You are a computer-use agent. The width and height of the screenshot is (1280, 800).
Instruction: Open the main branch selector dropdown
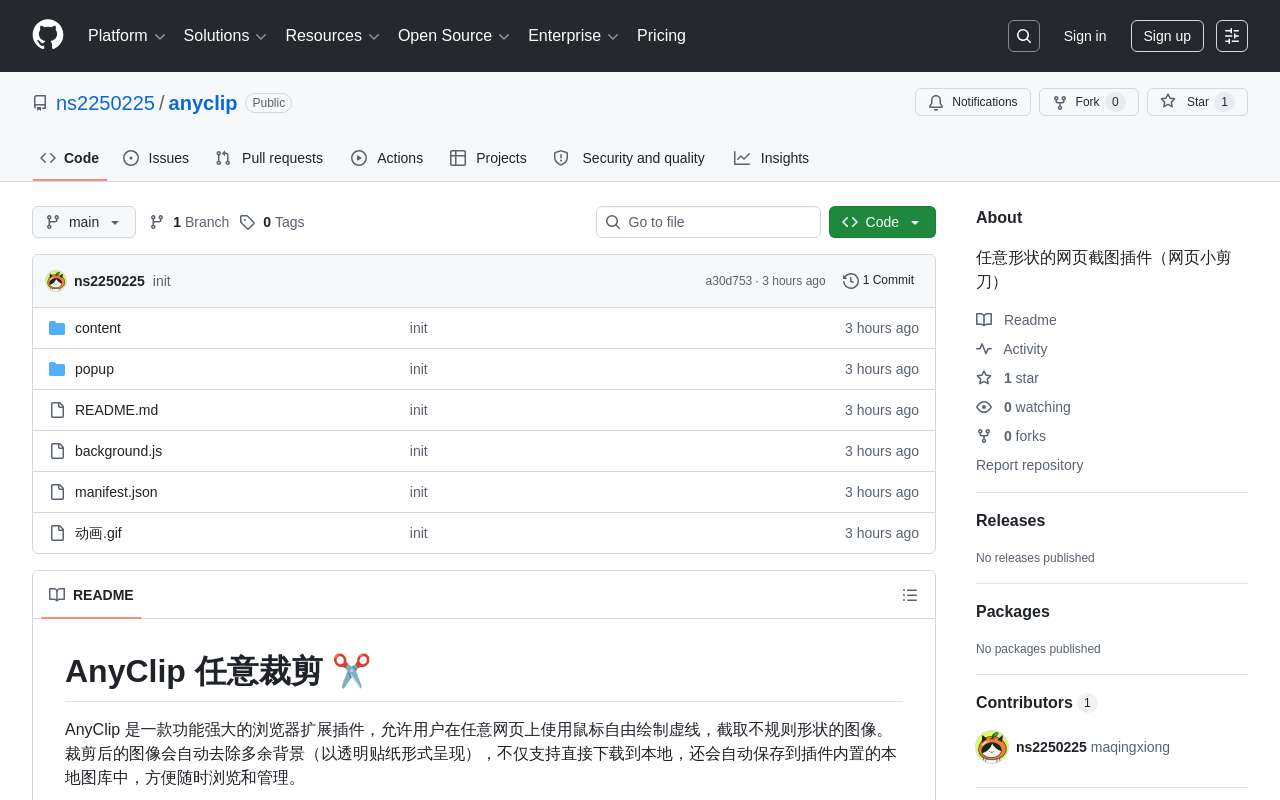tap(84, 222)
